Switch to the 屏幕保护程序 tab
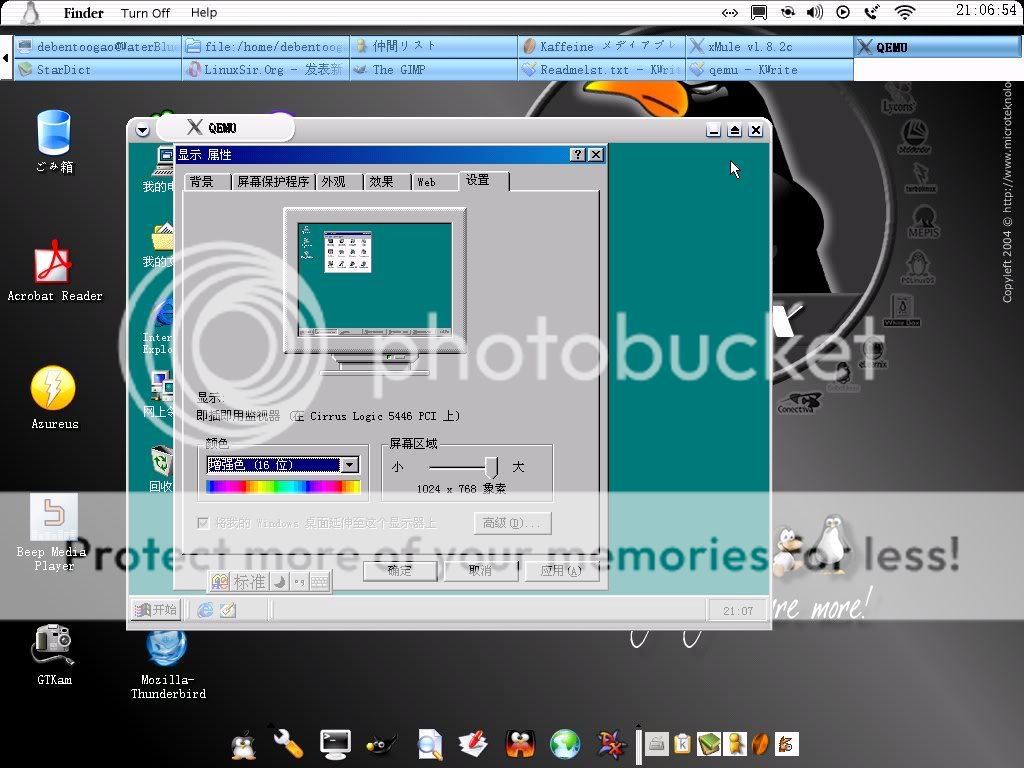1024x768 pixels. [273, 182]
